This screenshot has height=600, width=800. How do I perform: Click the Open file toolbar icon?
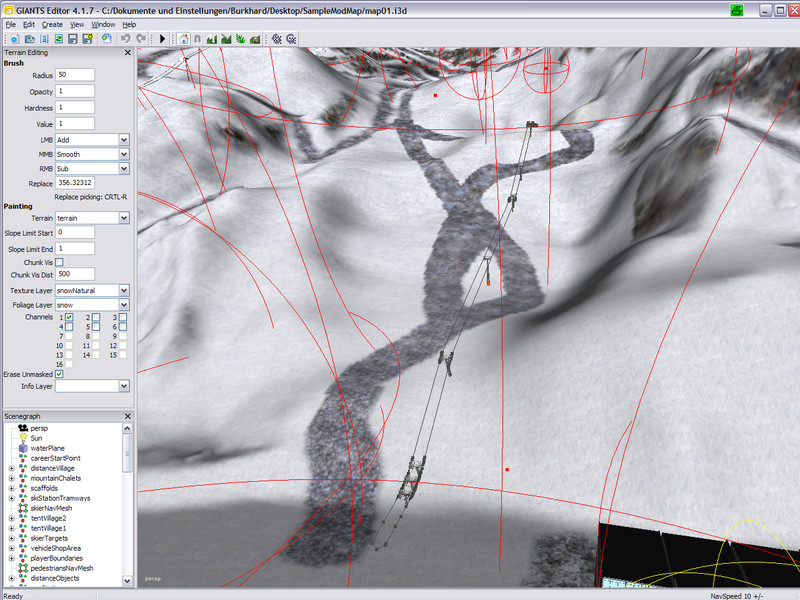pos(30,39)
